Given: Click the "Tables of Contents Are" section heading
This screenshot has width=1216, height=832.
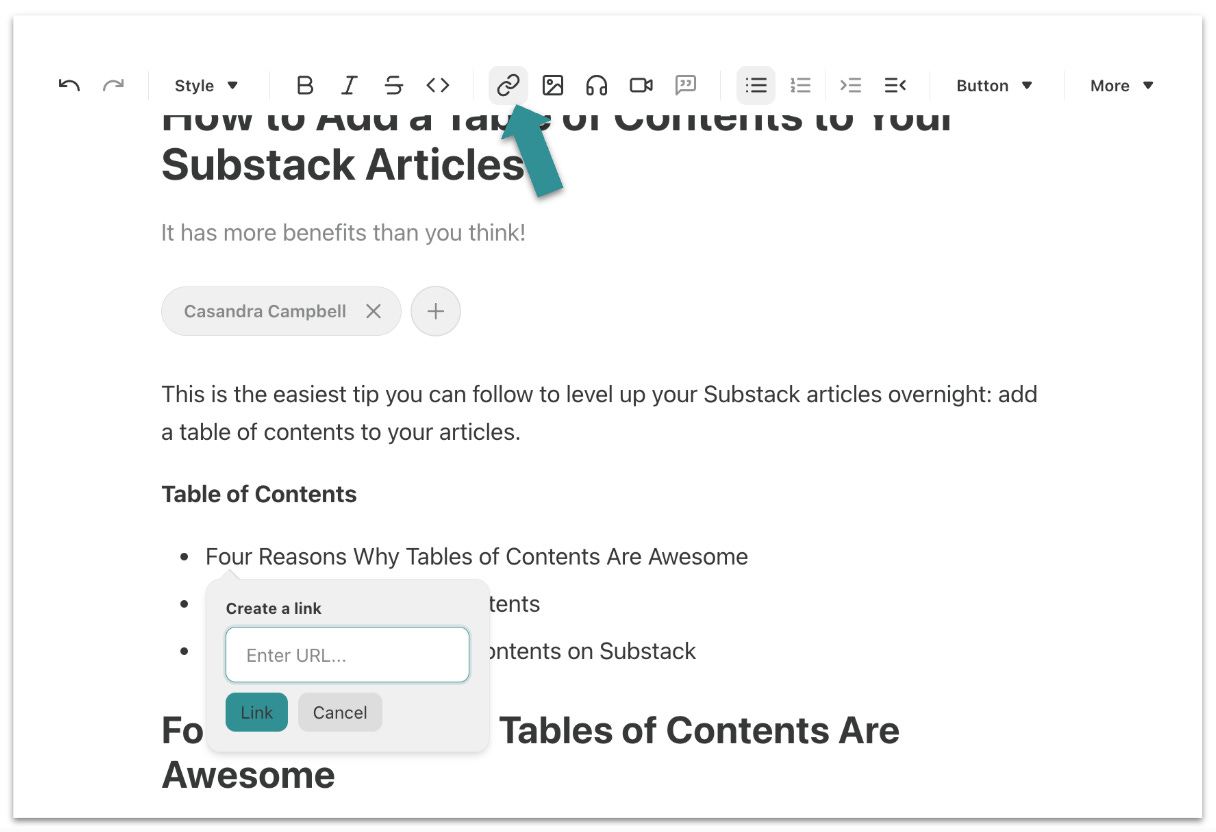Looking at the screenshot, I should [699, 731].
